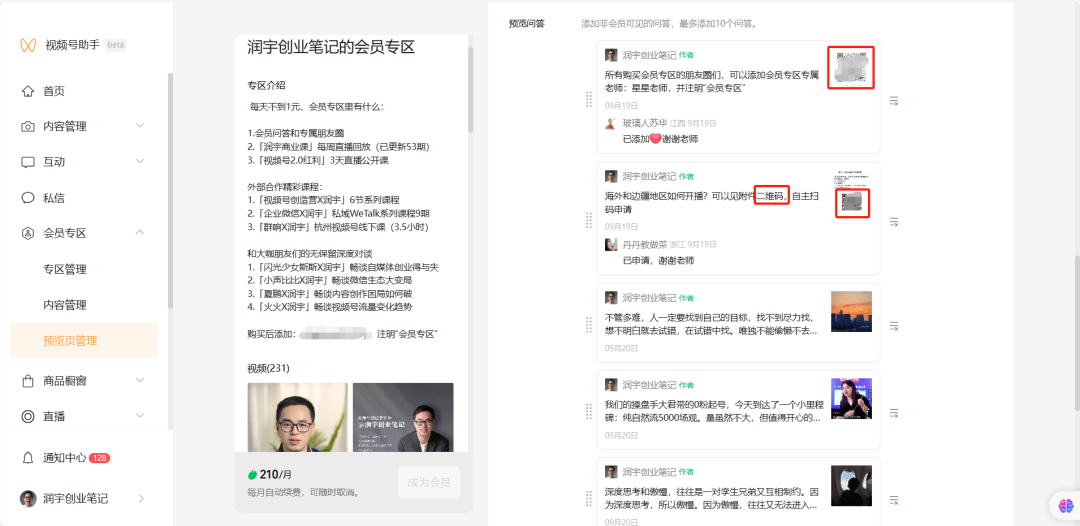The height and width of the screenshot is (526, 1080).
Task: Click the 商品橱窗 shopping bag icon
Action: (28, 381)
